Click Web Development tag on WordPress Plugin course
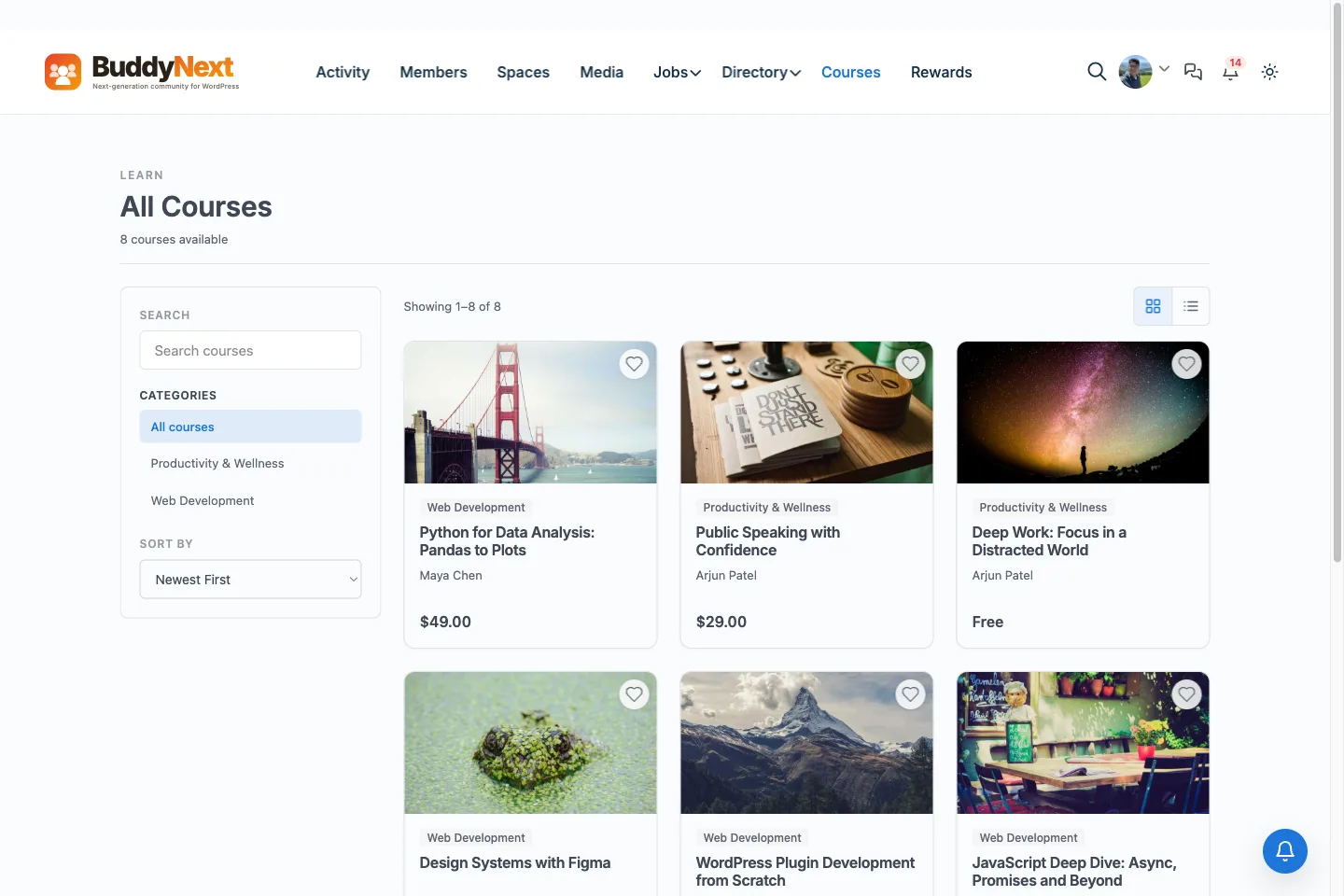1344x896 pixels. [x=752, y=838]
